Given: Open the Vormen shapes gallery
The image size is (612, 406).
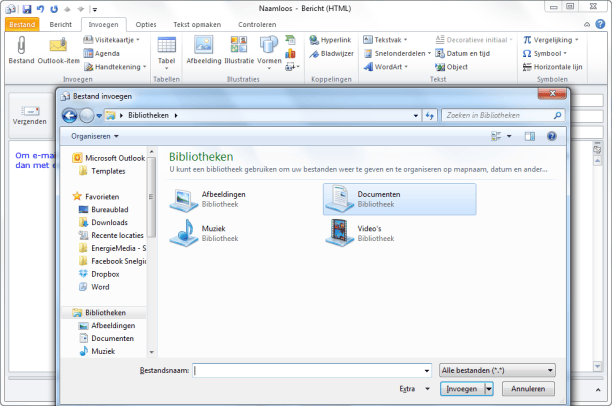Looking at the screenshot, I should tap(269, 53).
